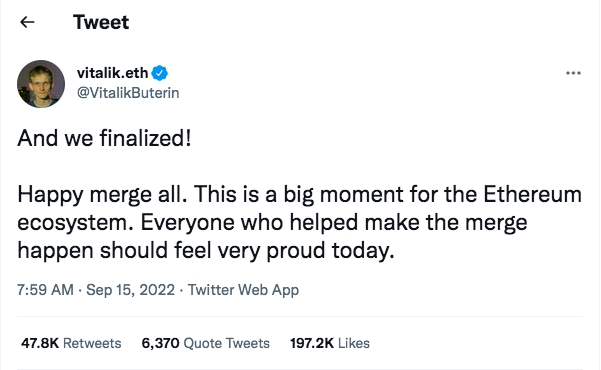Go back using the left arrow
Image resolution: width=601 pixels, height=370 pixels.
pos(27,22)
